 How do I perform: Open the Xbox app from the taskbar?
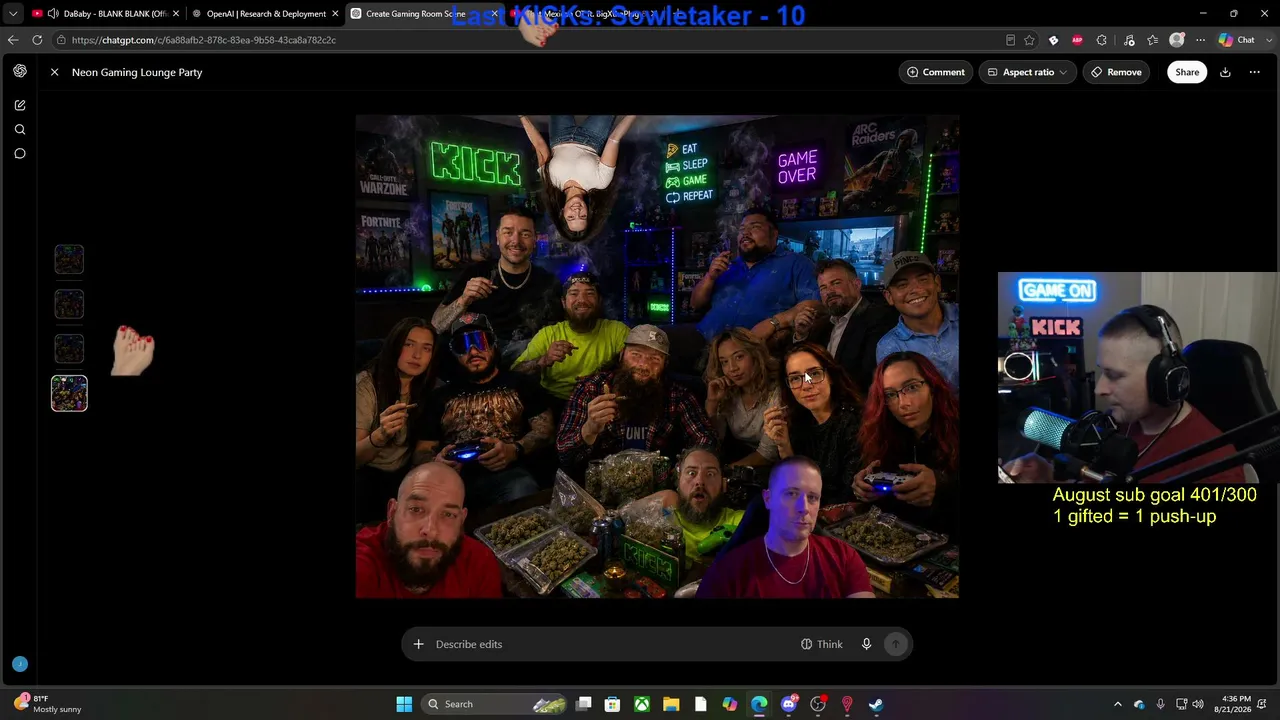pyautogui.click(x=642, y=704)
